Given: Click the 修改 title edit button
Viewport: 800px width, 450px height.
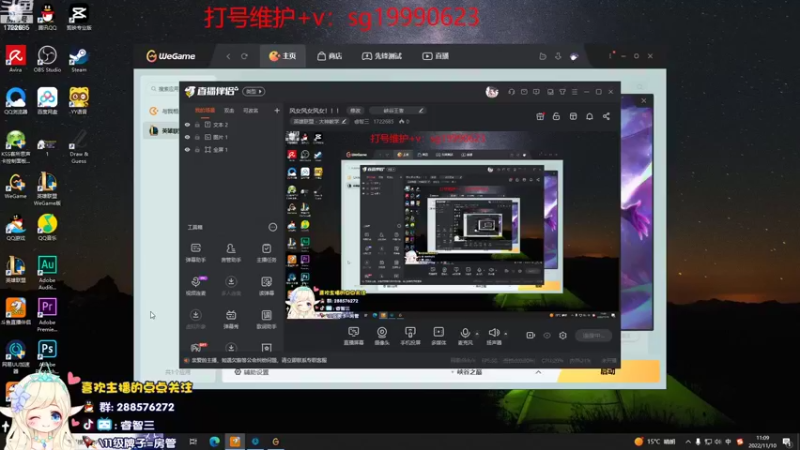Looking at the screenshot, I should tap(355, 110).
